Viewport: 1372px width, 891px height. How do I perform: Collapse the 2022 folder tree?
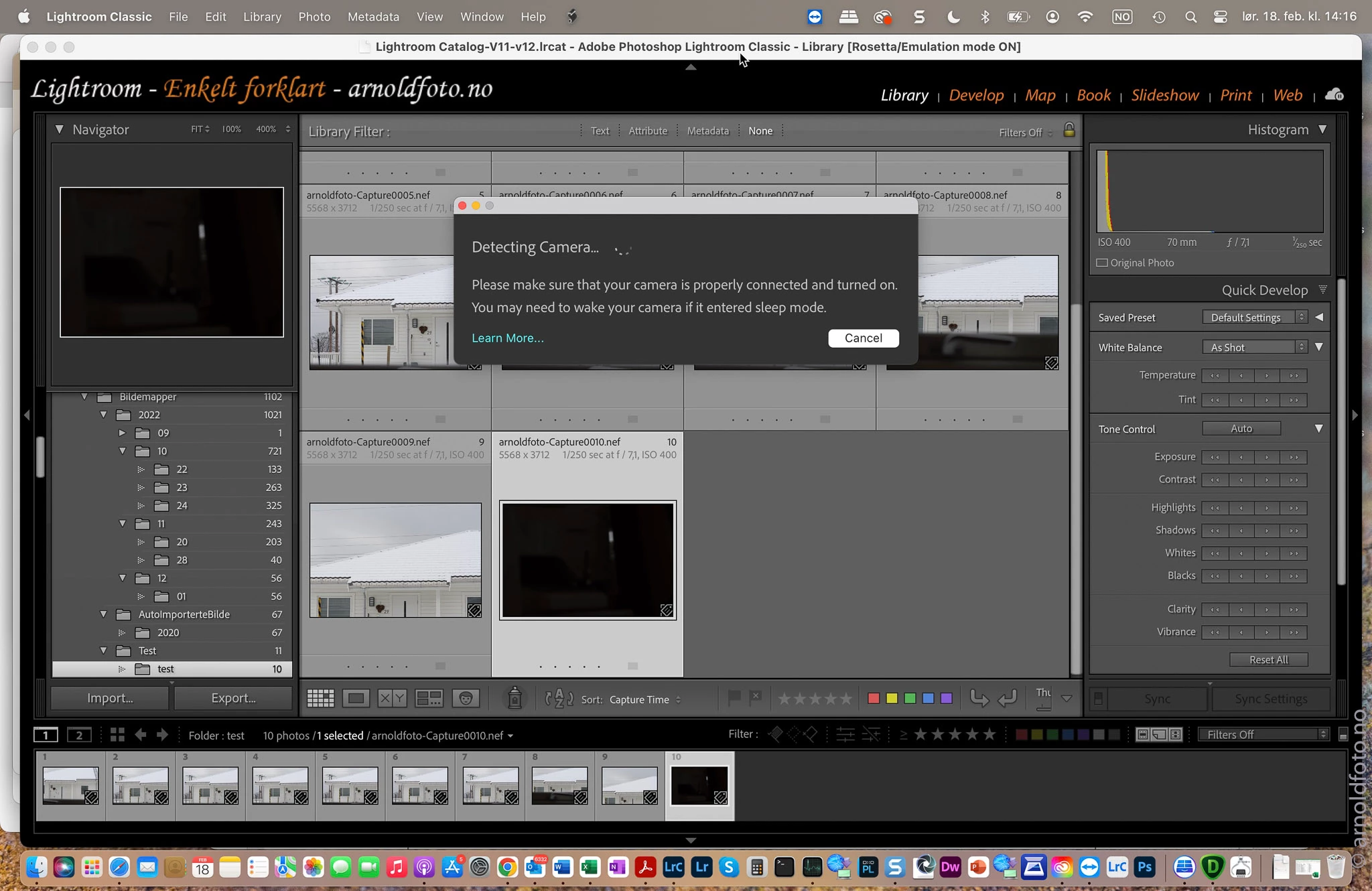tap(103, 415)
